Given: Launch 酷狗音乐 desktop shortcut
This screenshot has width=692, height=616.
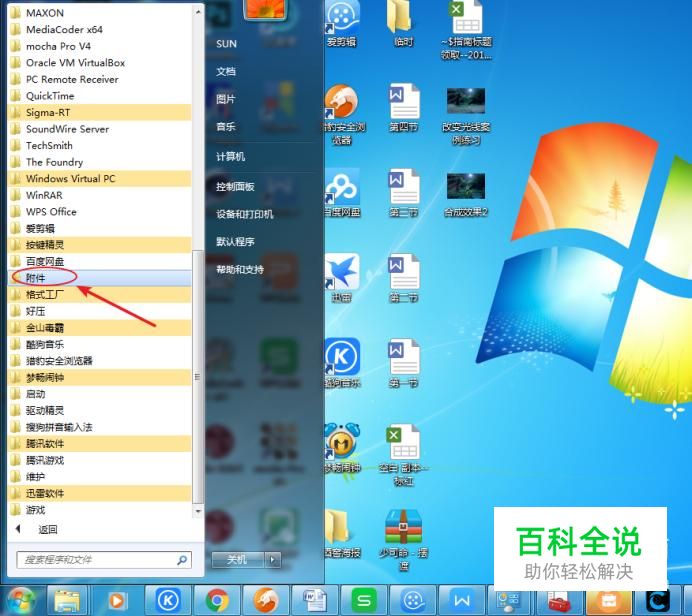Looking at the screenshot, I should tap(342, 363).
